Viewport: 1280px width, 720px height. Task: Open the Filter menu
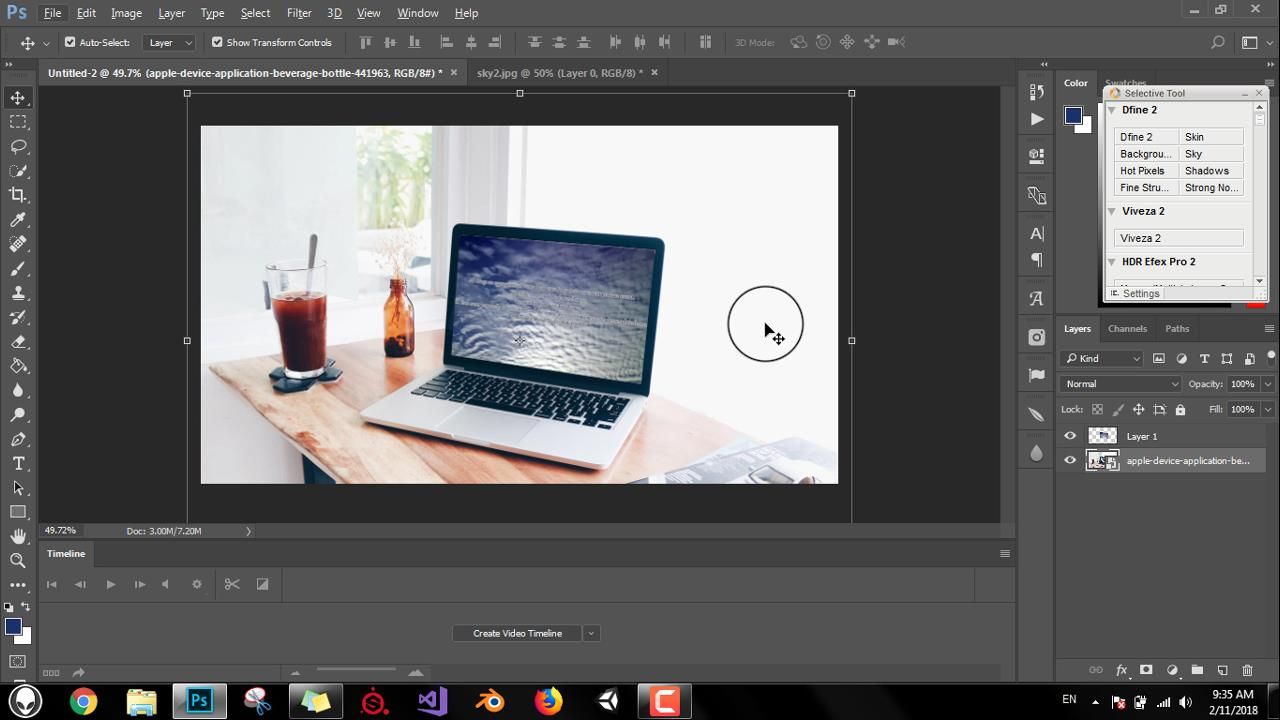point(297,12)
